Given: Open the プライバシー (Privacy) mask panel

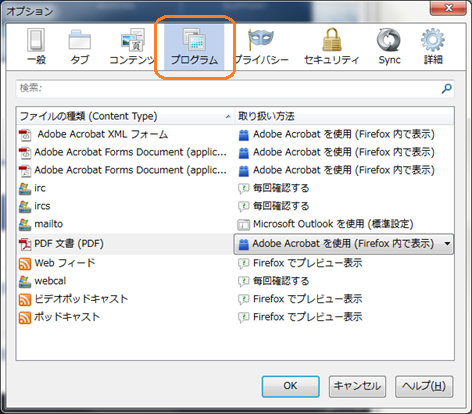Looking at the screenshot, I should [261, 47].
